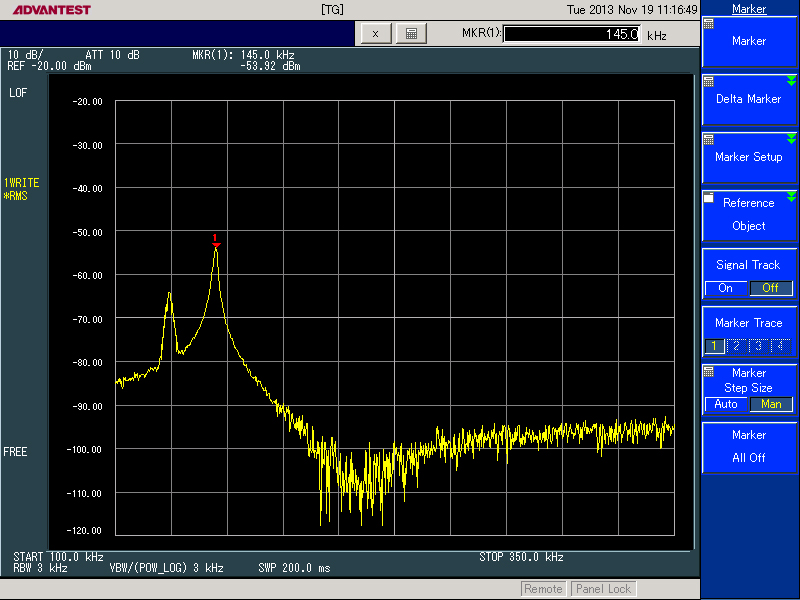This screenshot has width=800, height=600.
Task: Click the x button beside the keypad
Action: 375,34
